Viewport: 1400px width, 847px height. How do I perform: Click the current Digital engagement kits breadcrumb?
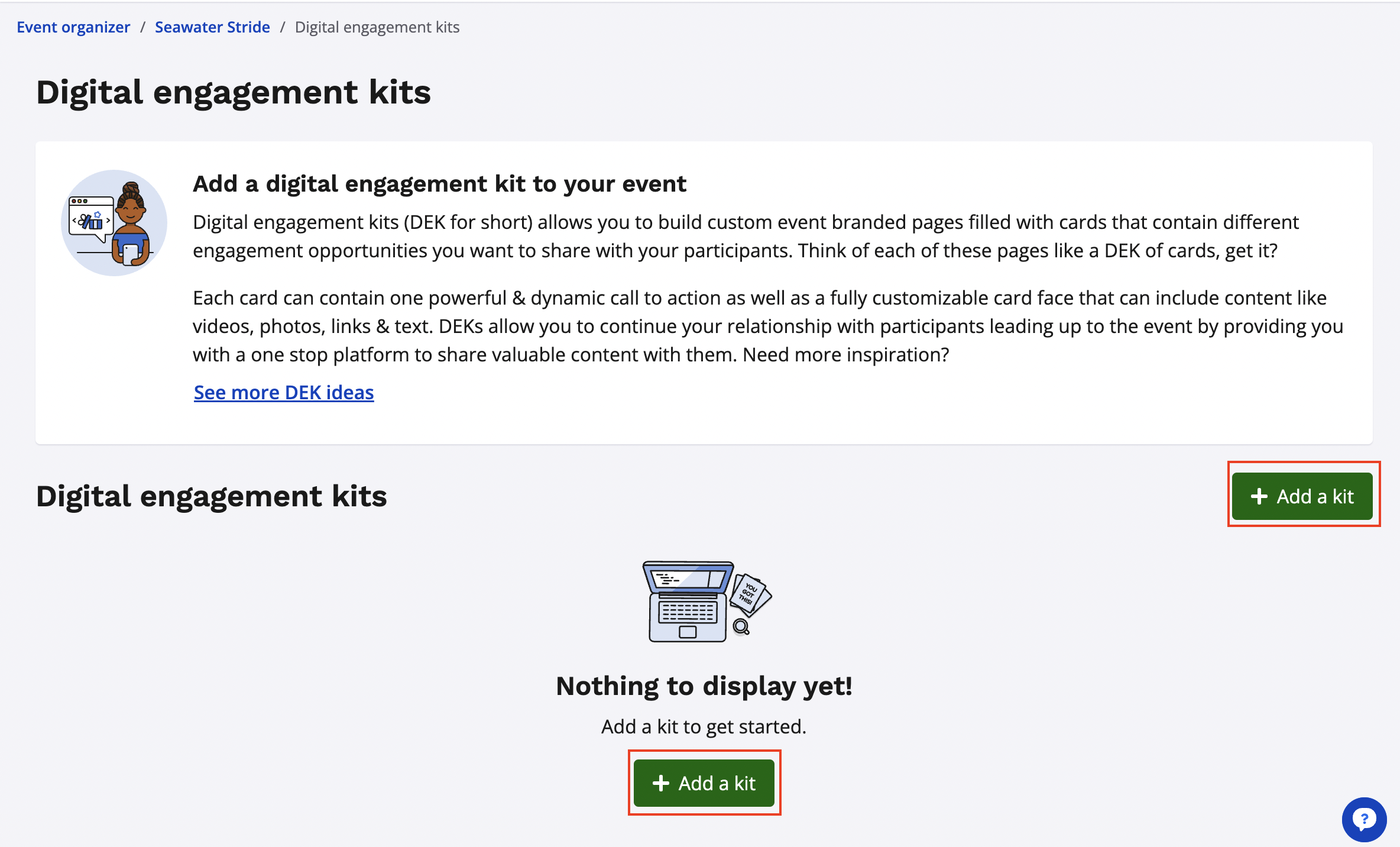(377, 27)
